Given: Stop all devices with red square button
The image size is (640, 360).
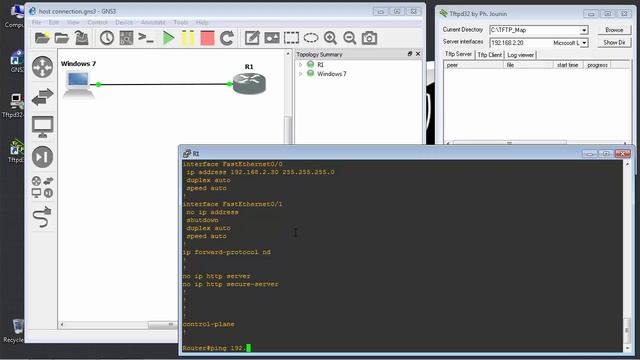Looking at the screenshot, I should [x=207, y=38].
